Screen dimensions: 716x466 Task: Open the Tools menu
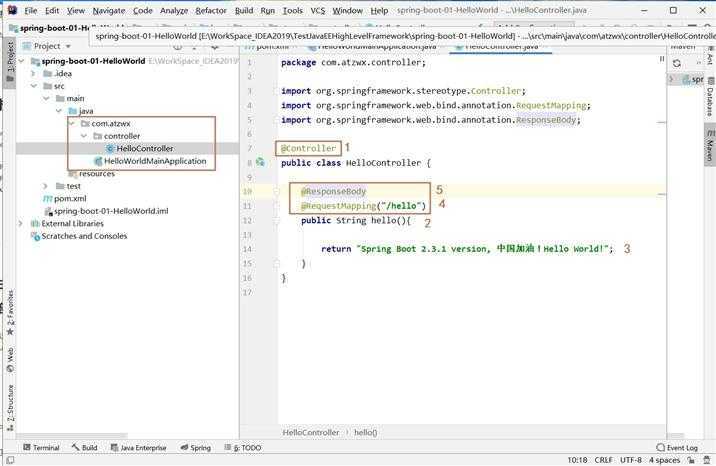(292, 10)
